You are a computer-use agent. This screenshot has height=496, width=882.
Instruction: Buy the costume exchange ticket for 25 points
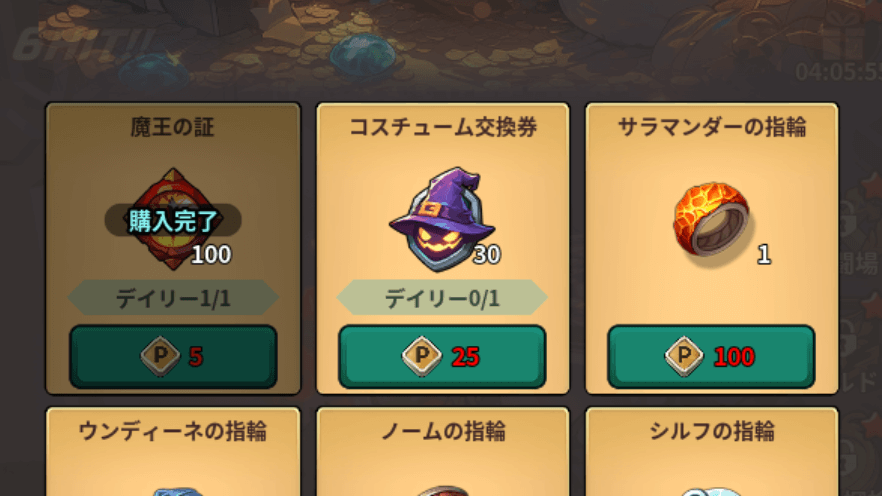coord(442,356)
